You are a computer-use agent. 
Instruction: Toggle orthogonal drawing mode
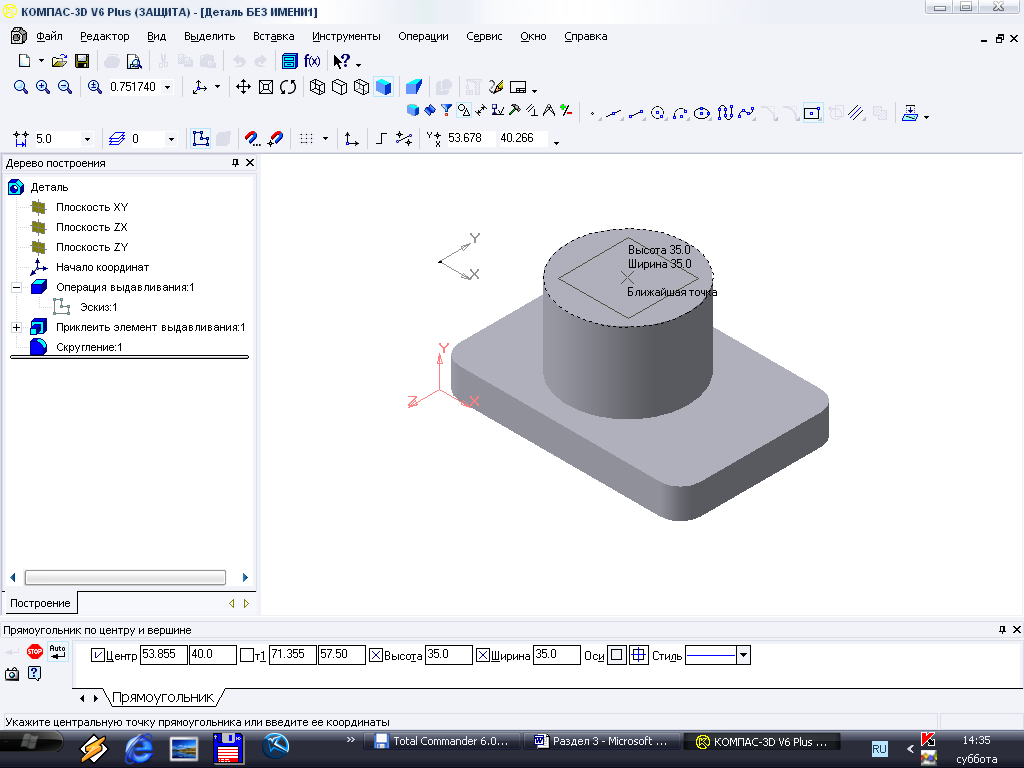tap(381, 138)
